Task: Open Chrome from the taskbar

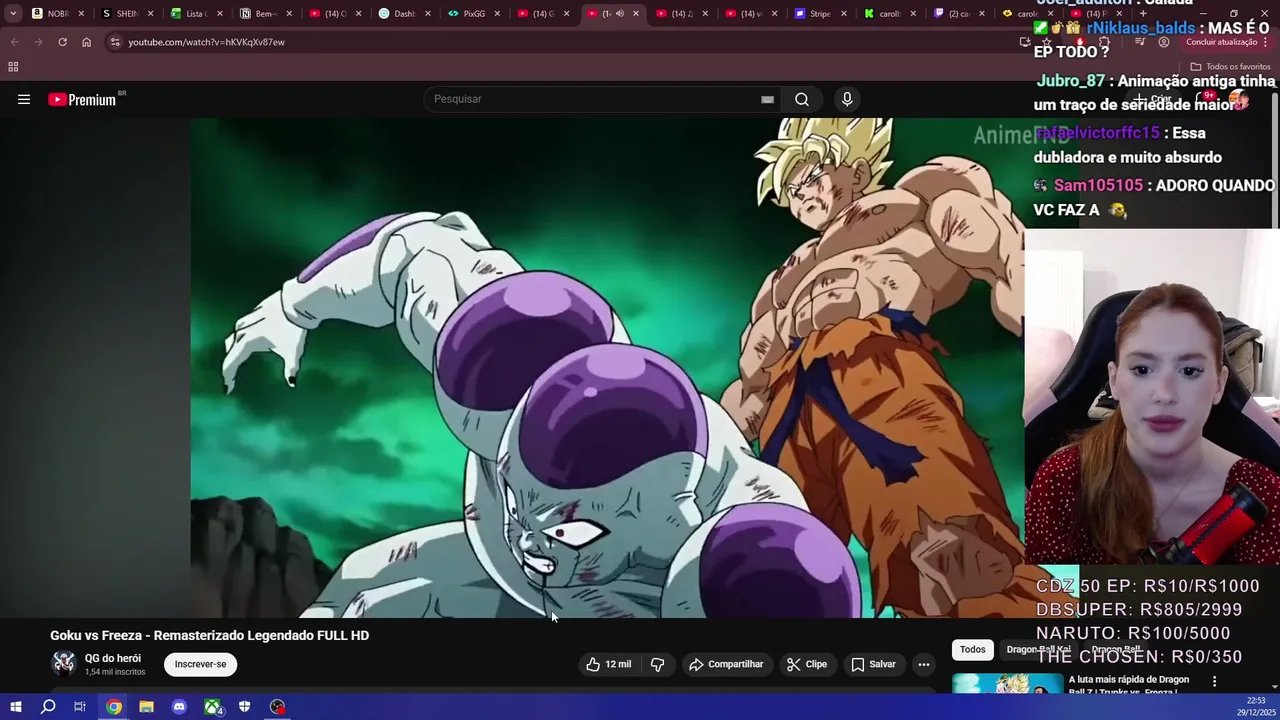Action: pyautogui.click(x=114, y=707)
